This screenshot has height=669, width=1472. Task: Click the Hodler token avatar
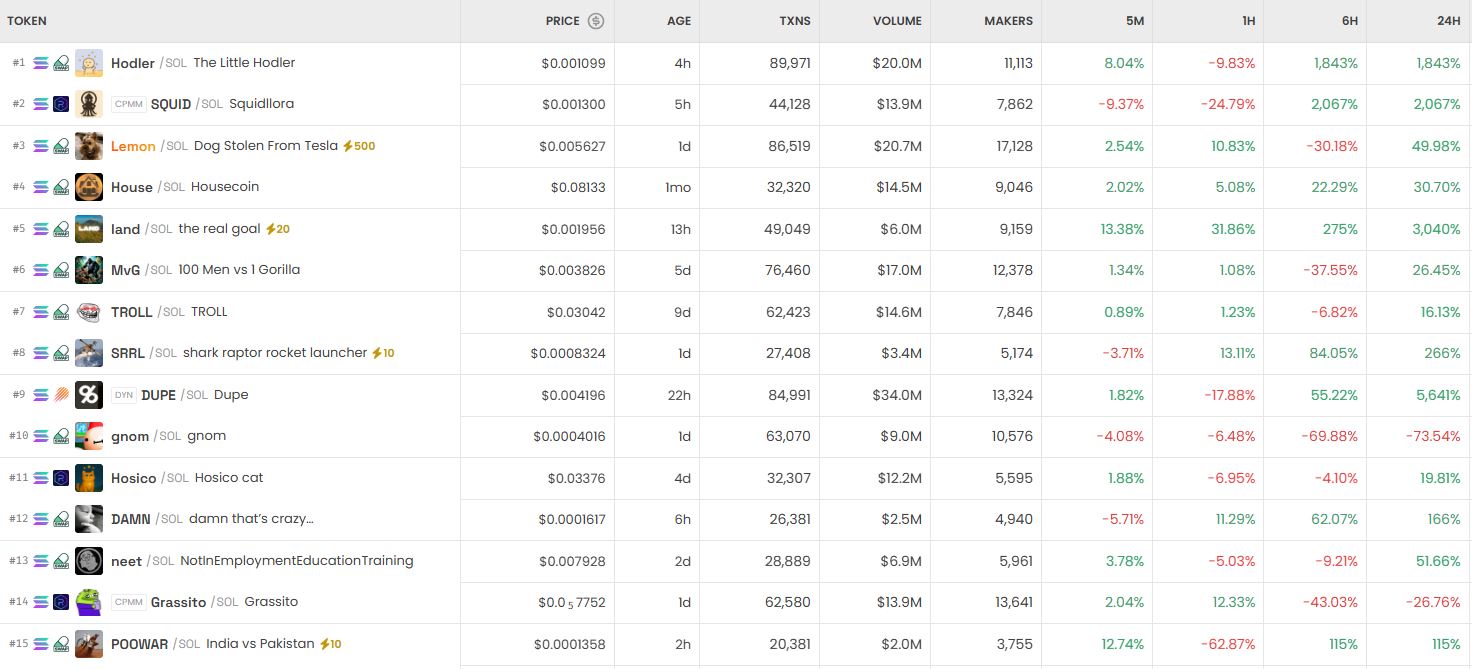[x=89, y=63]
